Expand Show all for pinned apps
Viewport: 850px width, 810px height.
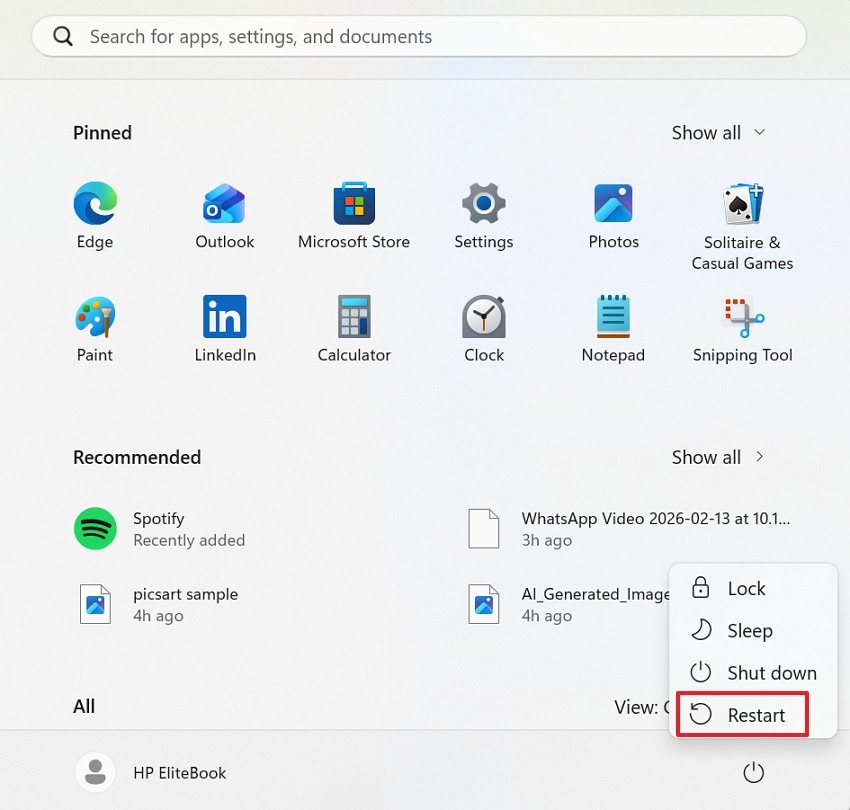point(718,132)
